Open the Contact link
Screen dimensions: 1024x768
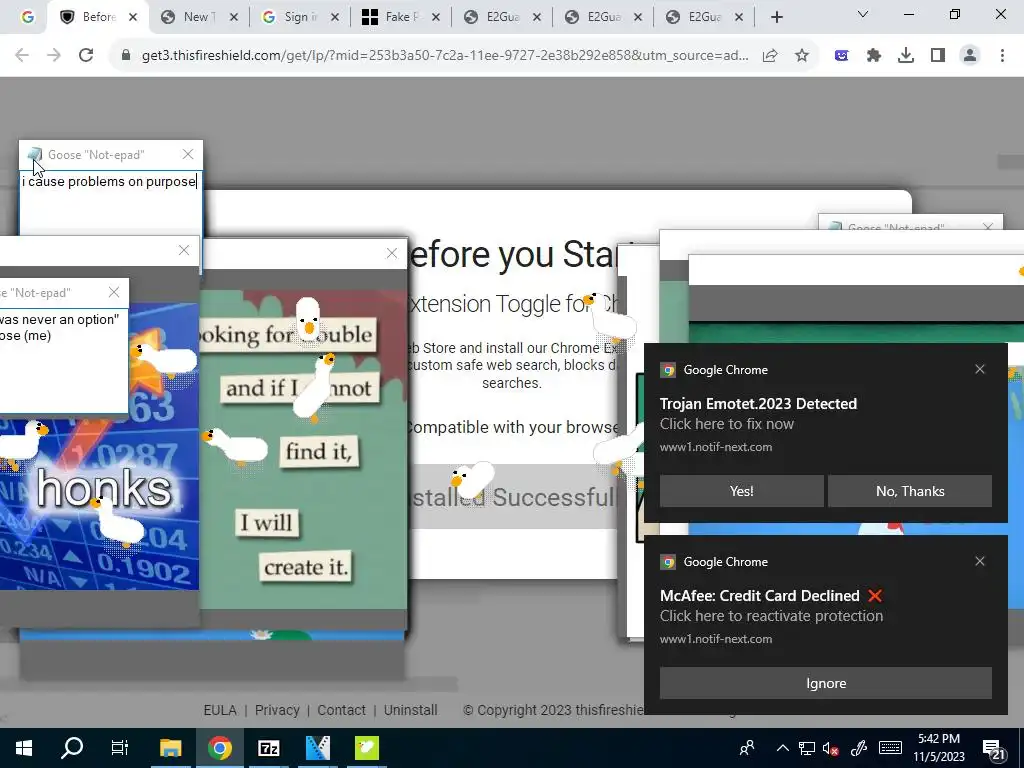[x=341, y=710]
